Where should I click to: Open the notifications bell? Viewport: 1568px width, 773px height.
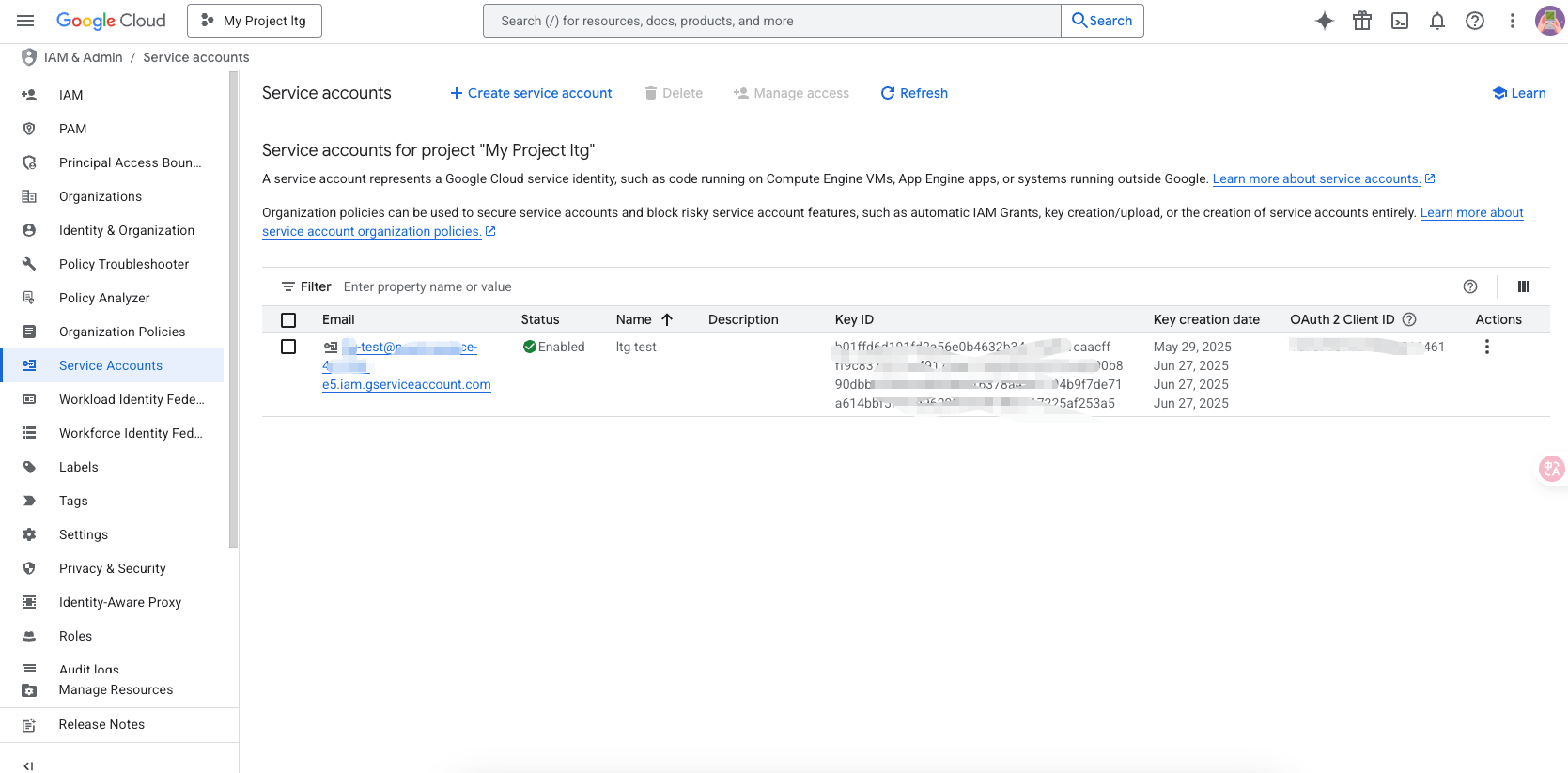pos(1436,21)
